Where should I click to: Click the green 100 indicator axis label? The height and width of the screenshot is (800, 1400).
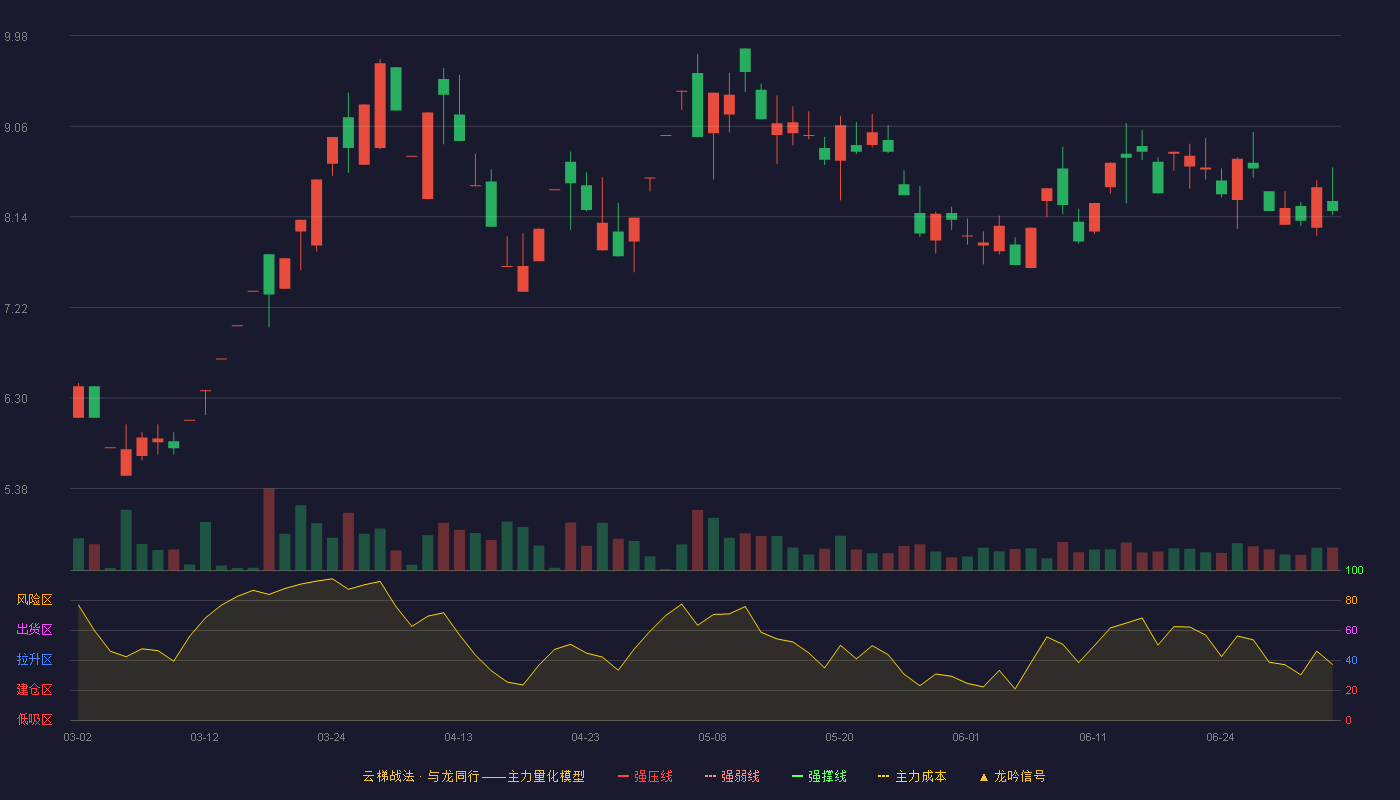(x=1354, y=571)
